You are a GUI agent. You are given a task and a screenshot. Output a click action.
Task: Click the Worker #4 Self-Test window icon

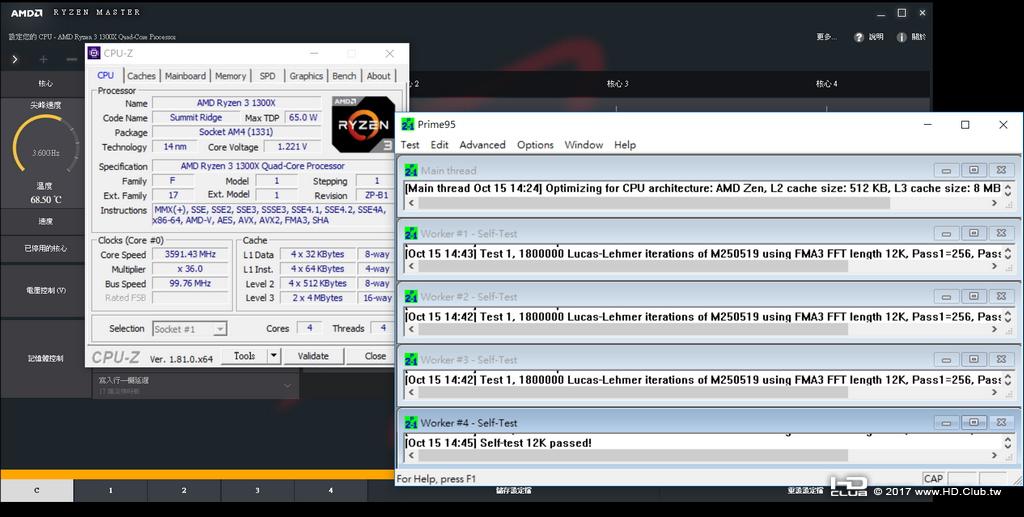(x=411, y=423)
